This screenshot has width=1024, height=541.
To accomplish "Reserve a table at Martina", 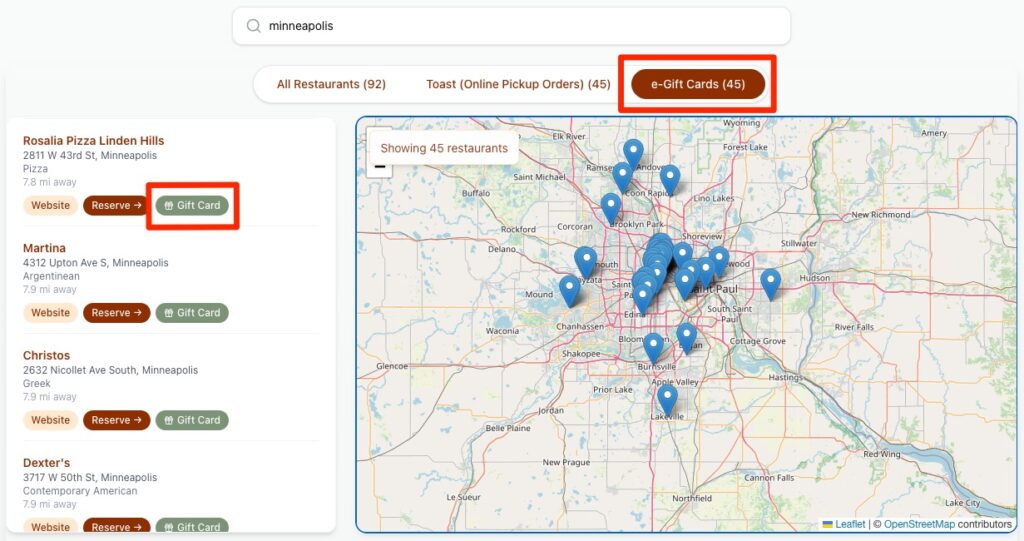I will tap(116, 313).
